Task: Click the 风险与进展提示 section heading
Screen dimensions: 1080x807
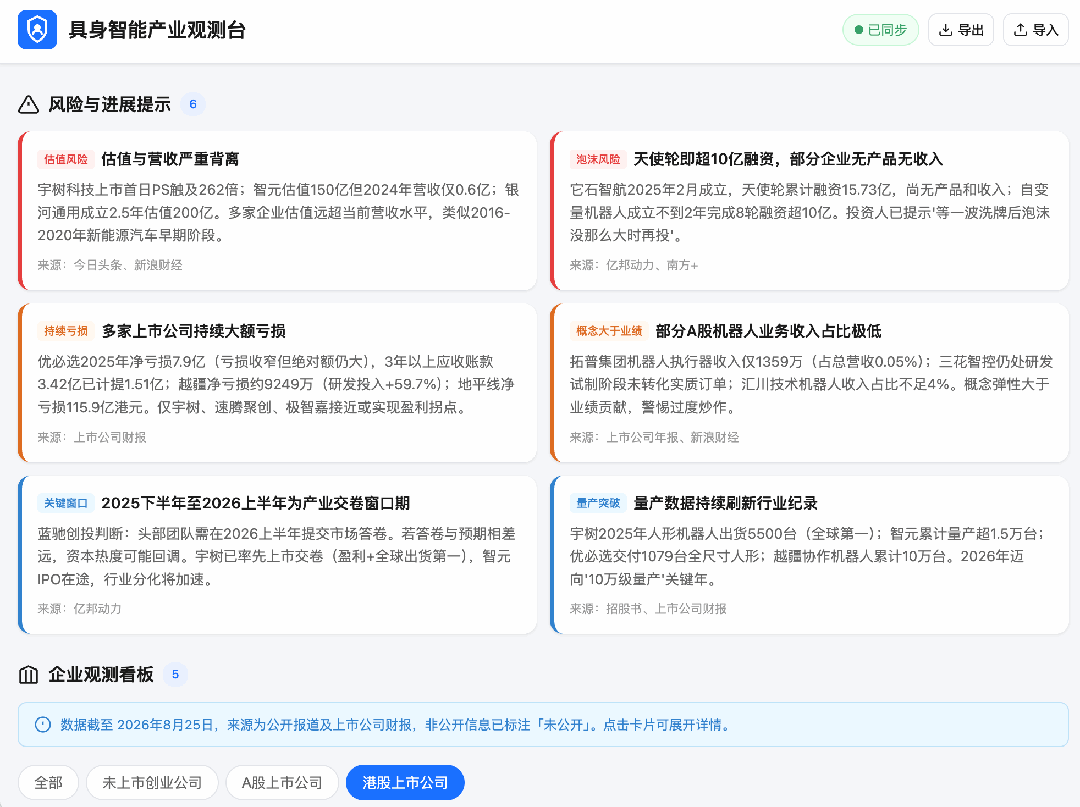Action: point(109,105)
